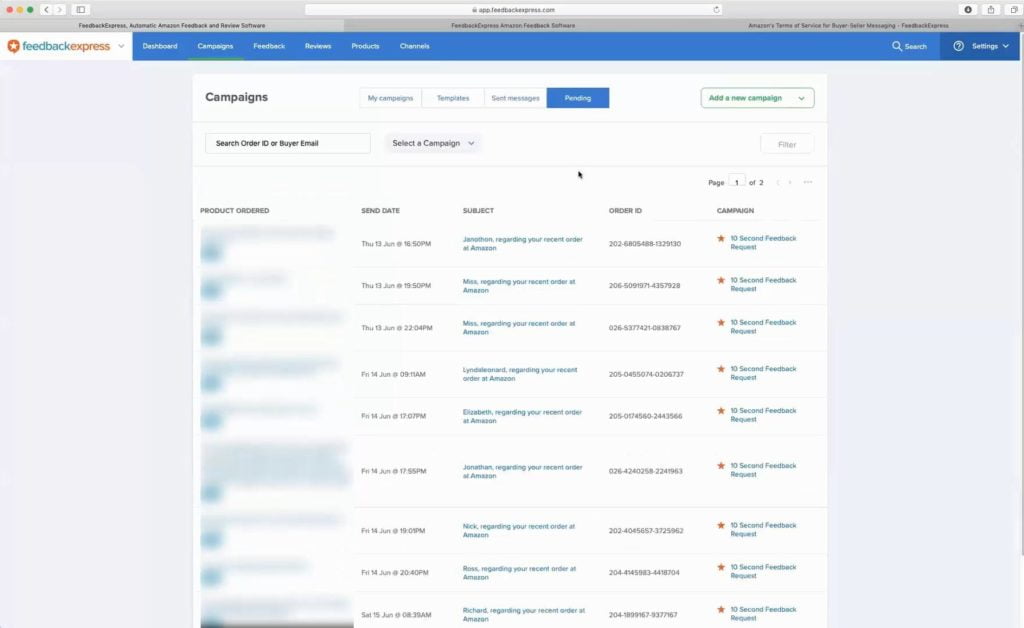
Task: Click star icon in order 205-0455074-0206737 row
Action: [721, 369]
